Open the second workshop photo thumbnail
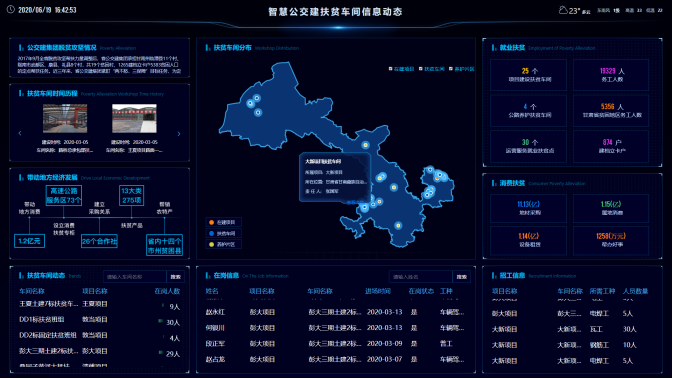This screenshot has height=379, width=673. (x=134, y=118)
